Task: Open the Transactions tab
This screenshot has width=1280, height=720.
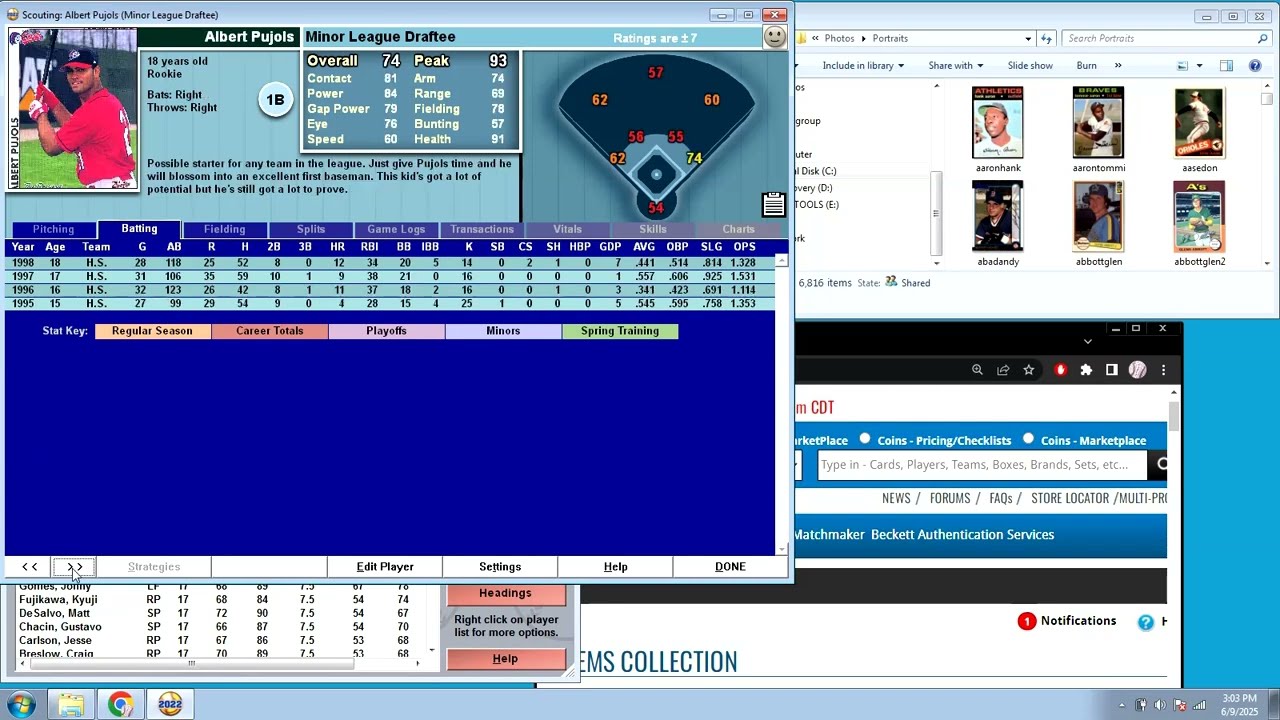Action: [482, 230]
